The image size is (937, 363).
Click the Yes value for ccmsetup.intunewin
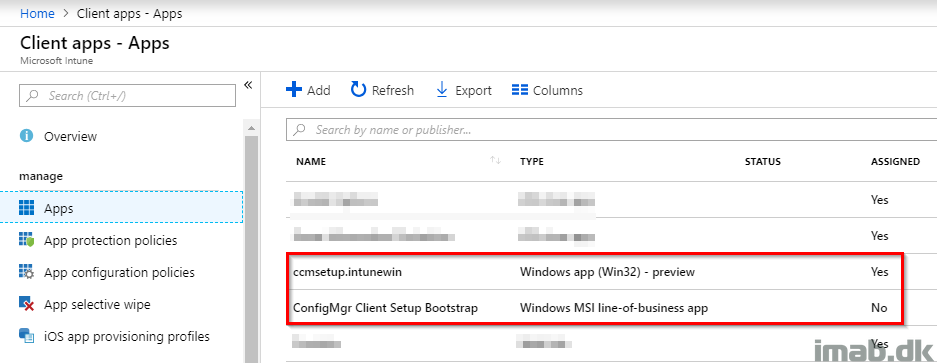(880, 272)
